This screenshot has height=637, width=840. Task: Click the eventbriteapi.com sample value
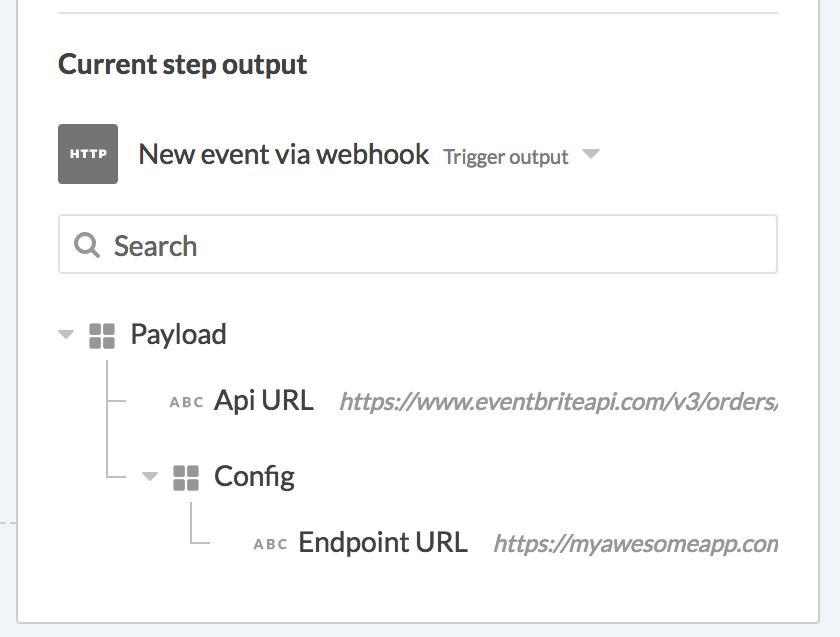coord(558,402)
